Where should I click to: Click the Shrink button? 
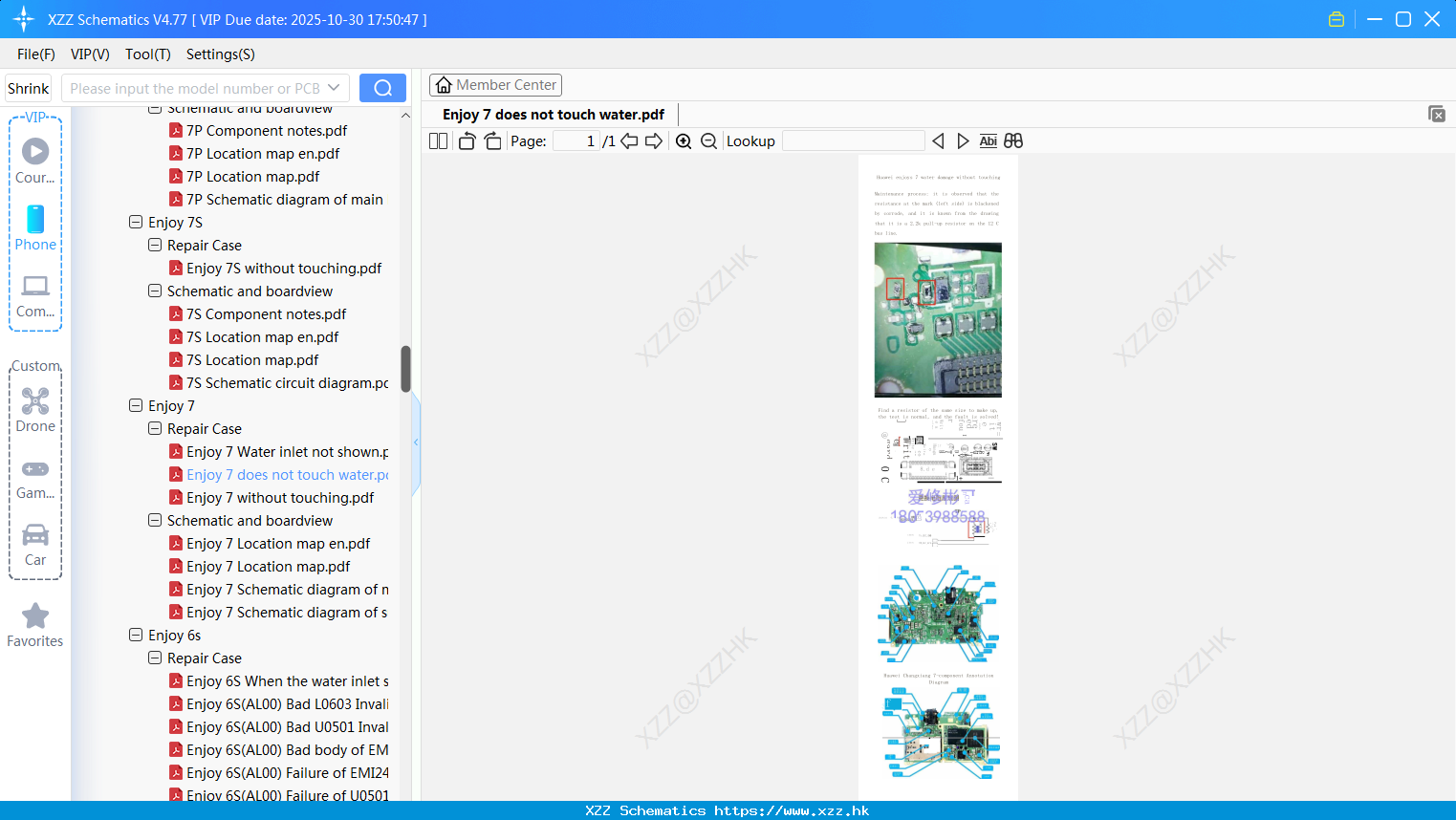point(28,88)
